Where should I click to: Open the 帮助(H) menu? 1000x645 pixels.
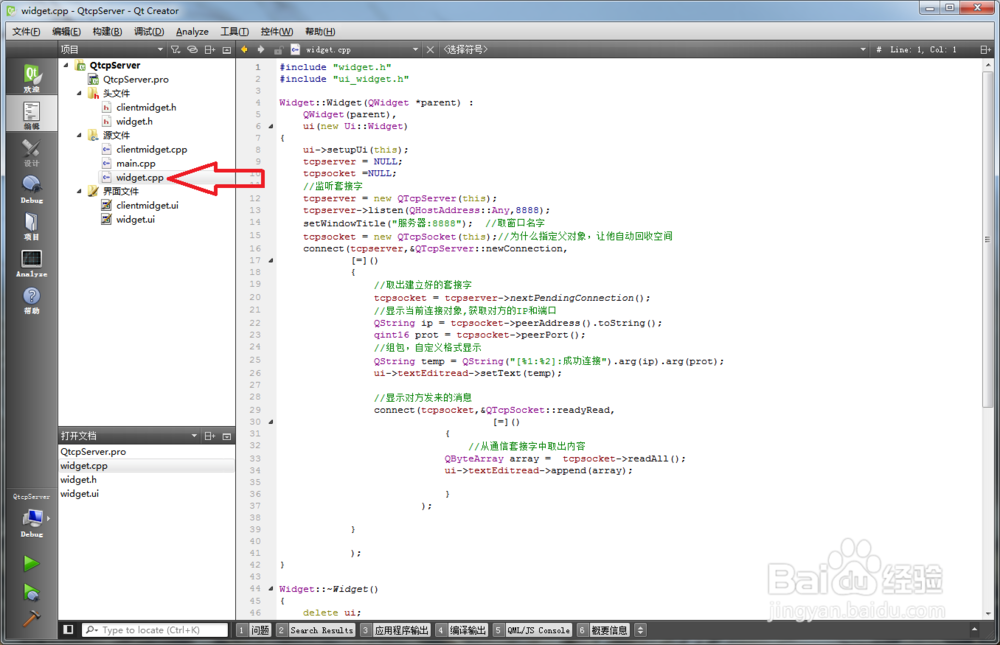[320, 31]
